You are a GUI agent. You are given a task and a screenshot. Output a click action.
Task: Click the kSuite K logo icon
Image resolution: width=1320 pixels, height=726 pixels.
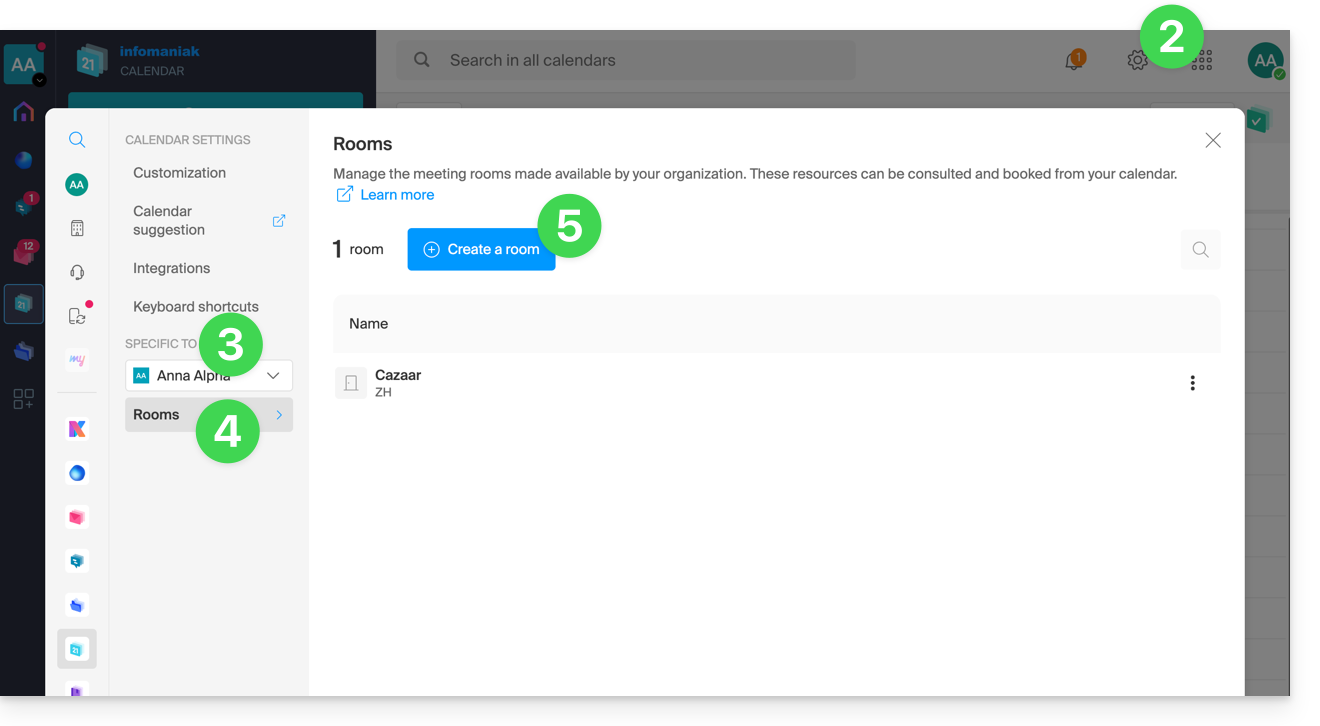(x=77, y=429)
